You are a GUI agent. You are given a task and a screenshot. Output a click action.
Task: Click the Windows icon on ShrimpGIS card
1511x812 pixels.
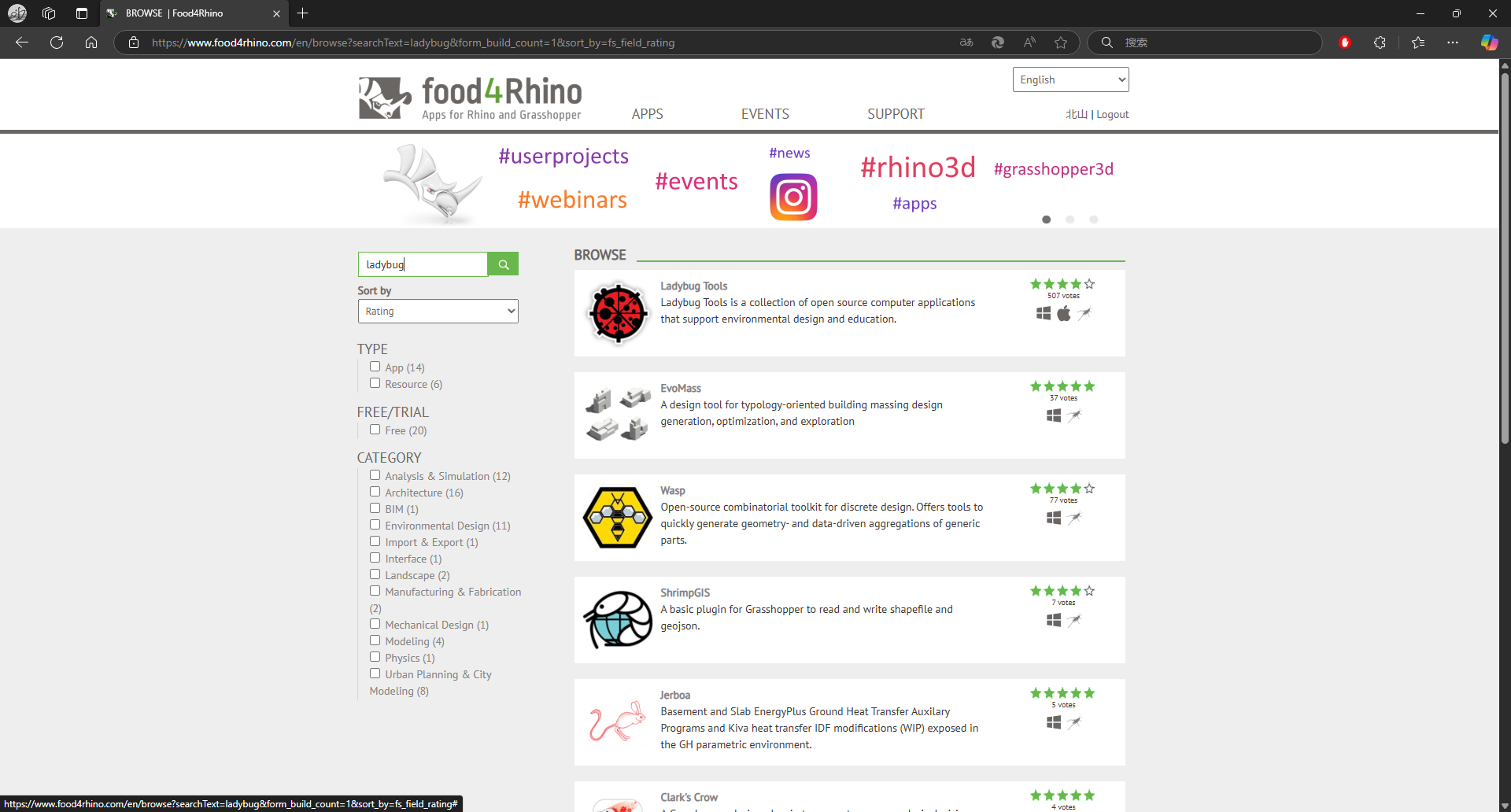click(x=1054, y=620)
